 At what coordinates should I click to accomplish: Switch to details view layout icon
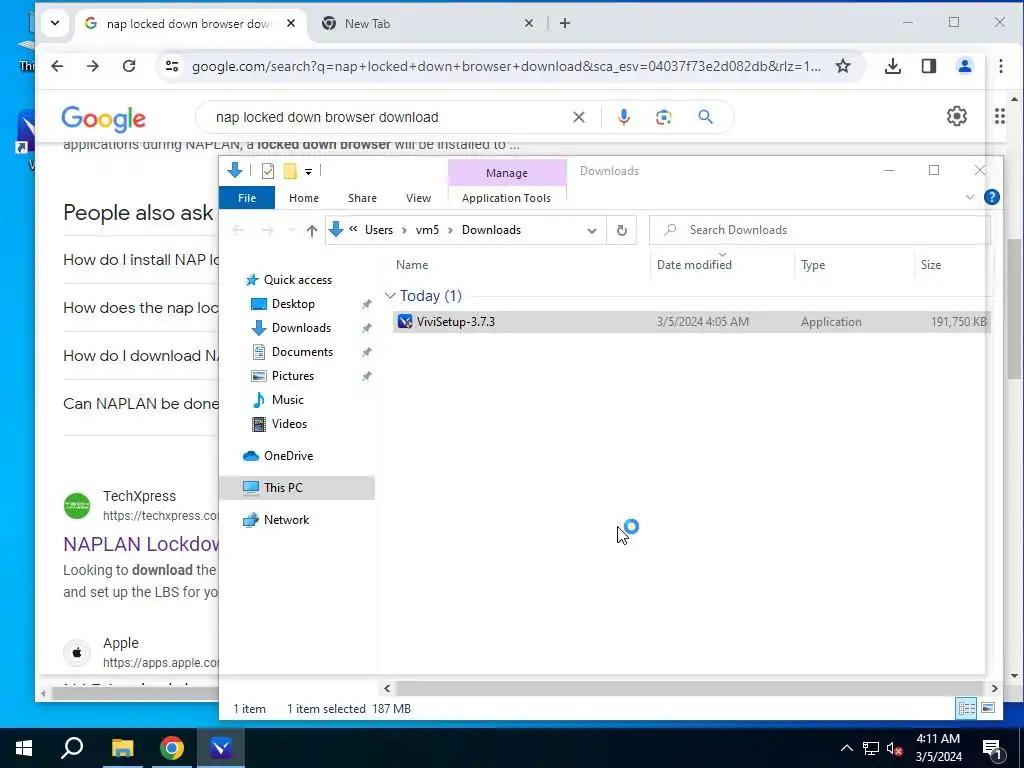[x=967, y=708]
